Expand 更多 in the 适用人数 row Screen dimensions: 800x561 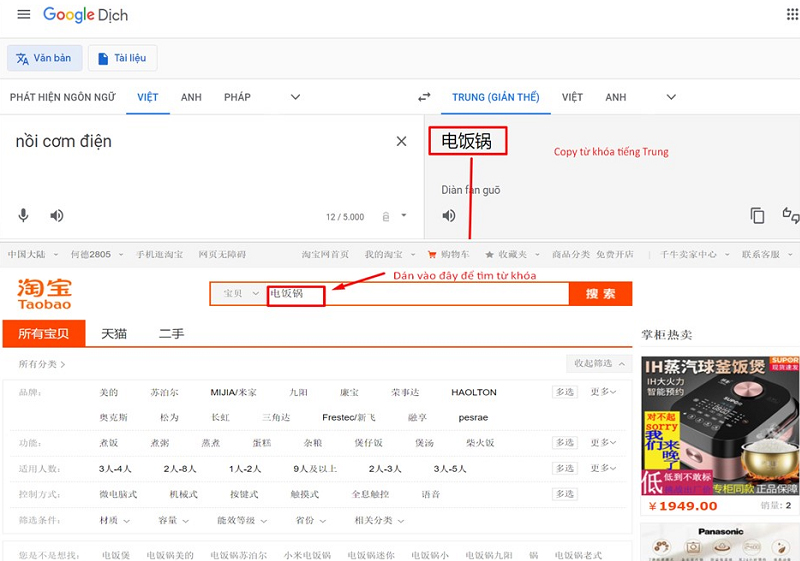click(x=603, y=468)
